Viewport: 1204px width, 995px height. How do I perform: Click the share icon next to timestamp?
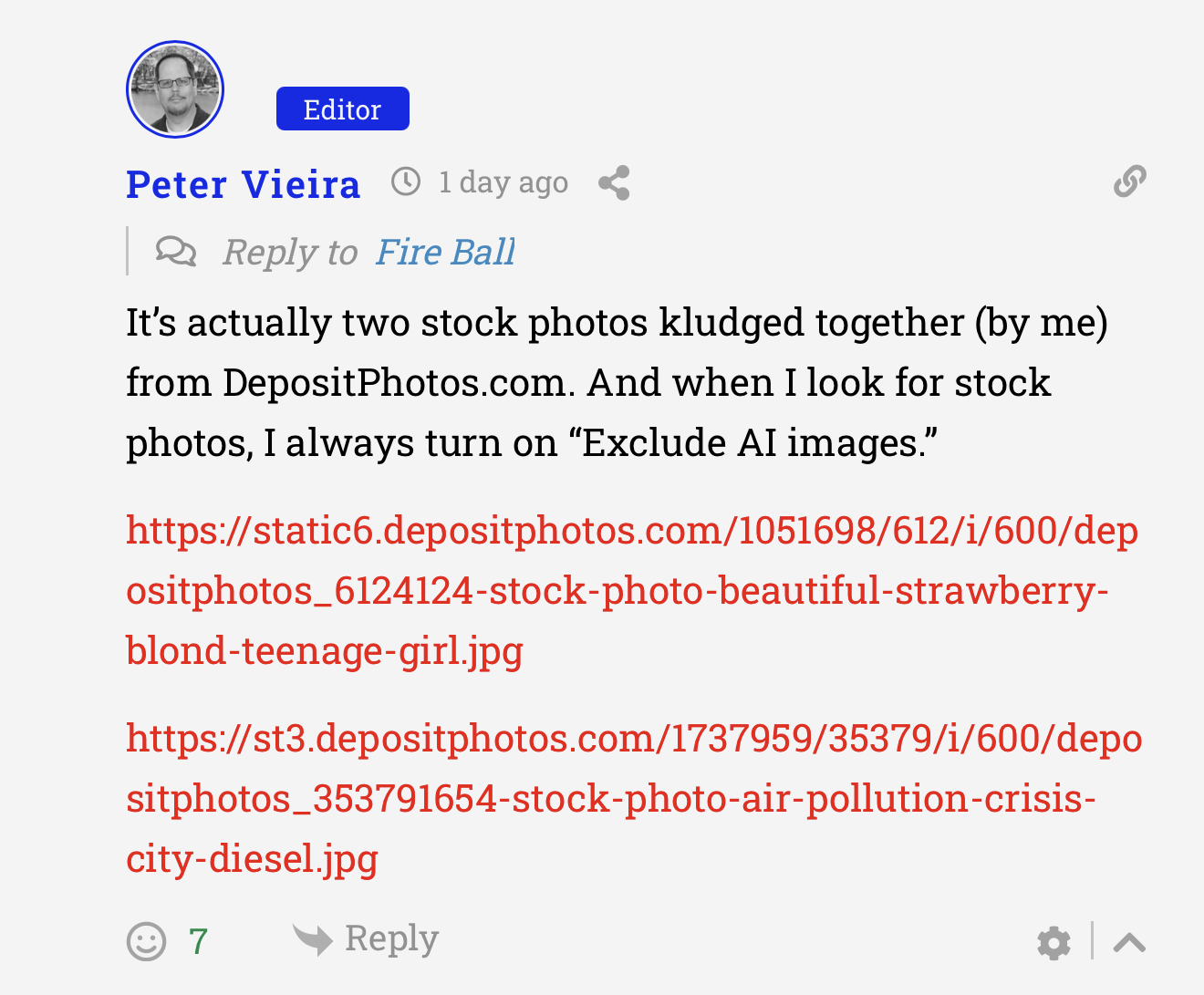tap(614, 183)
